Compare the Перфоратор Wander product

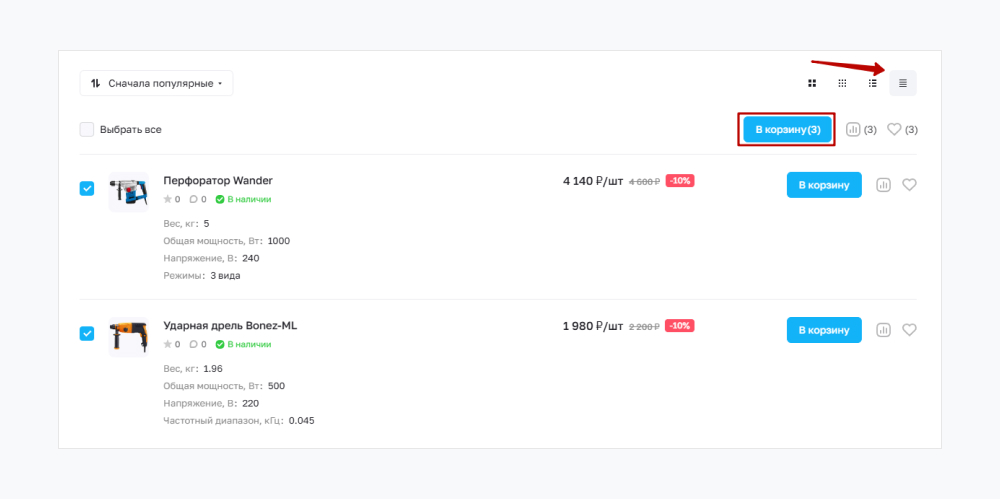[x=883, y=185]
